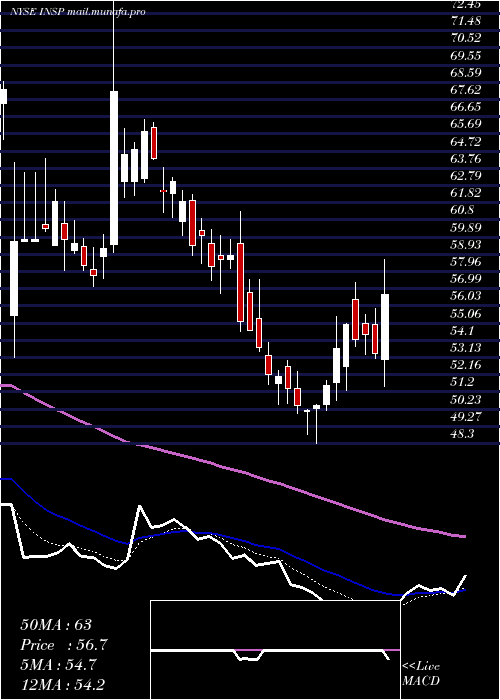Click the long red candlestick starting at 58.93

click(241, 282)
